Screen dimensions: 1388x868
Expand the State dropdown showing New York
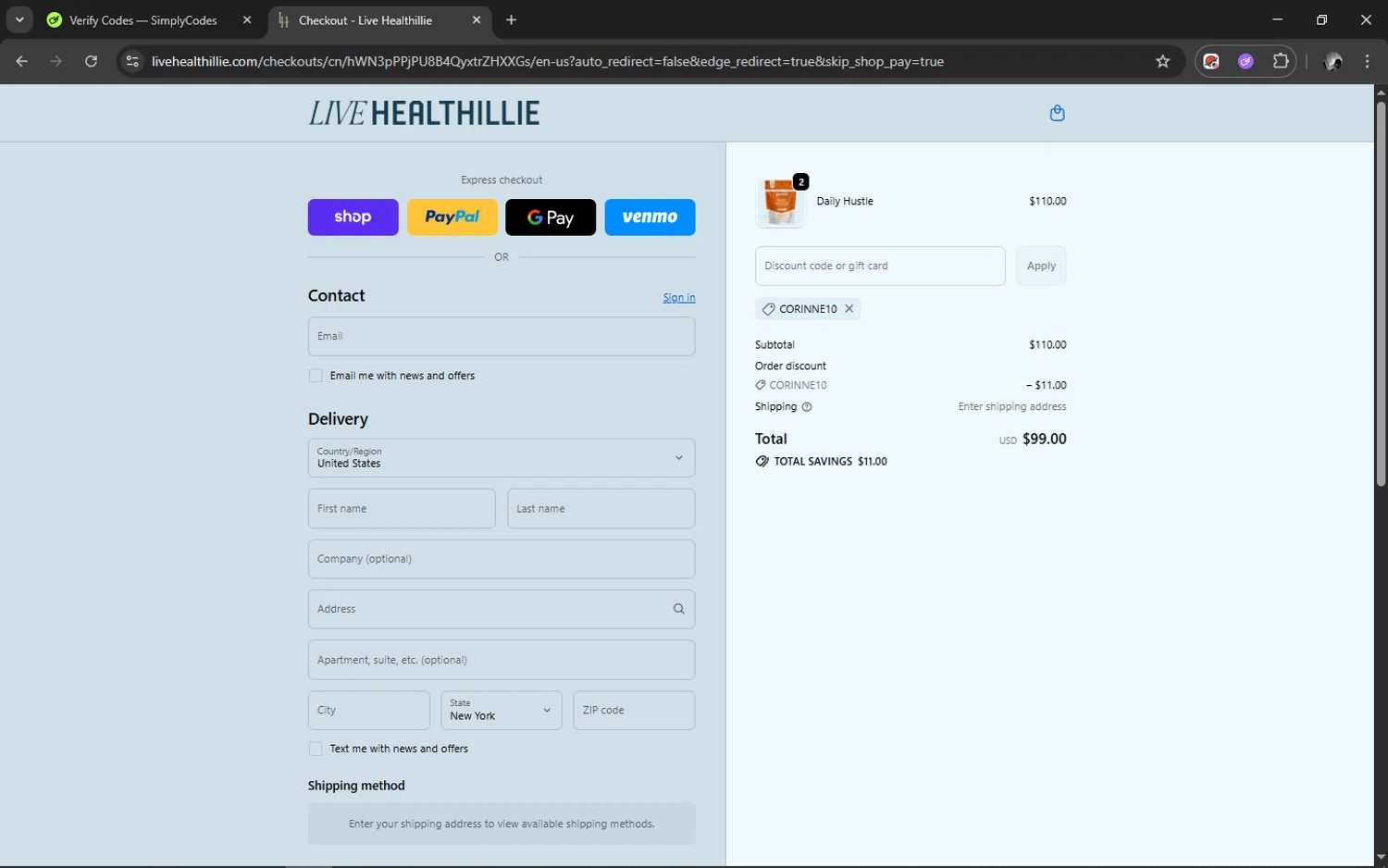tap(502, 711)
